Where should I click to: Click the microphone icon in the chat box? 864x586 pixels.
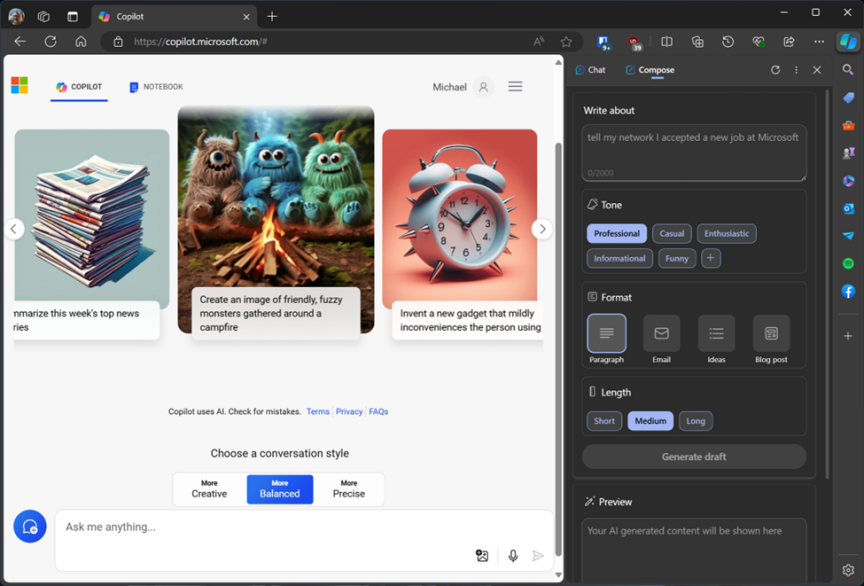point(513,556)
